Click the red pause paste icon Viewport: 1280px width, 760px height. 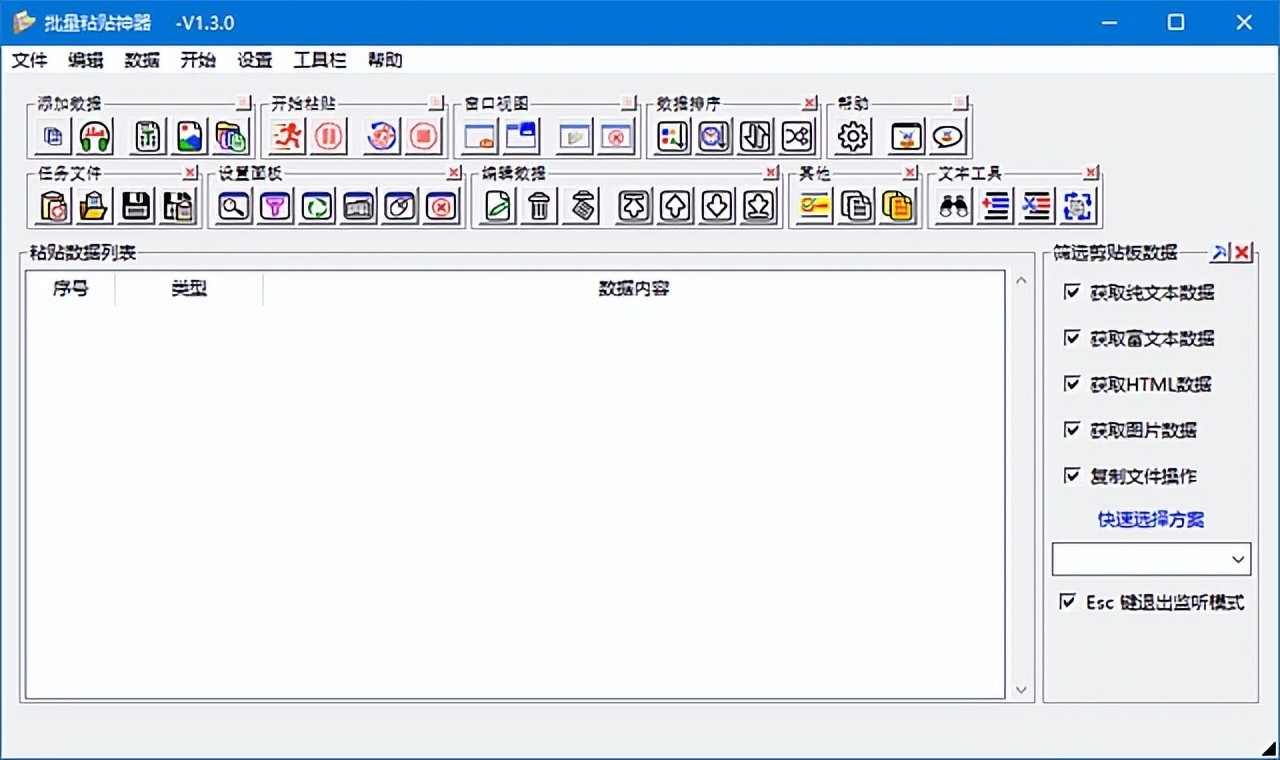pyautogui.click(x=328, y=136)
